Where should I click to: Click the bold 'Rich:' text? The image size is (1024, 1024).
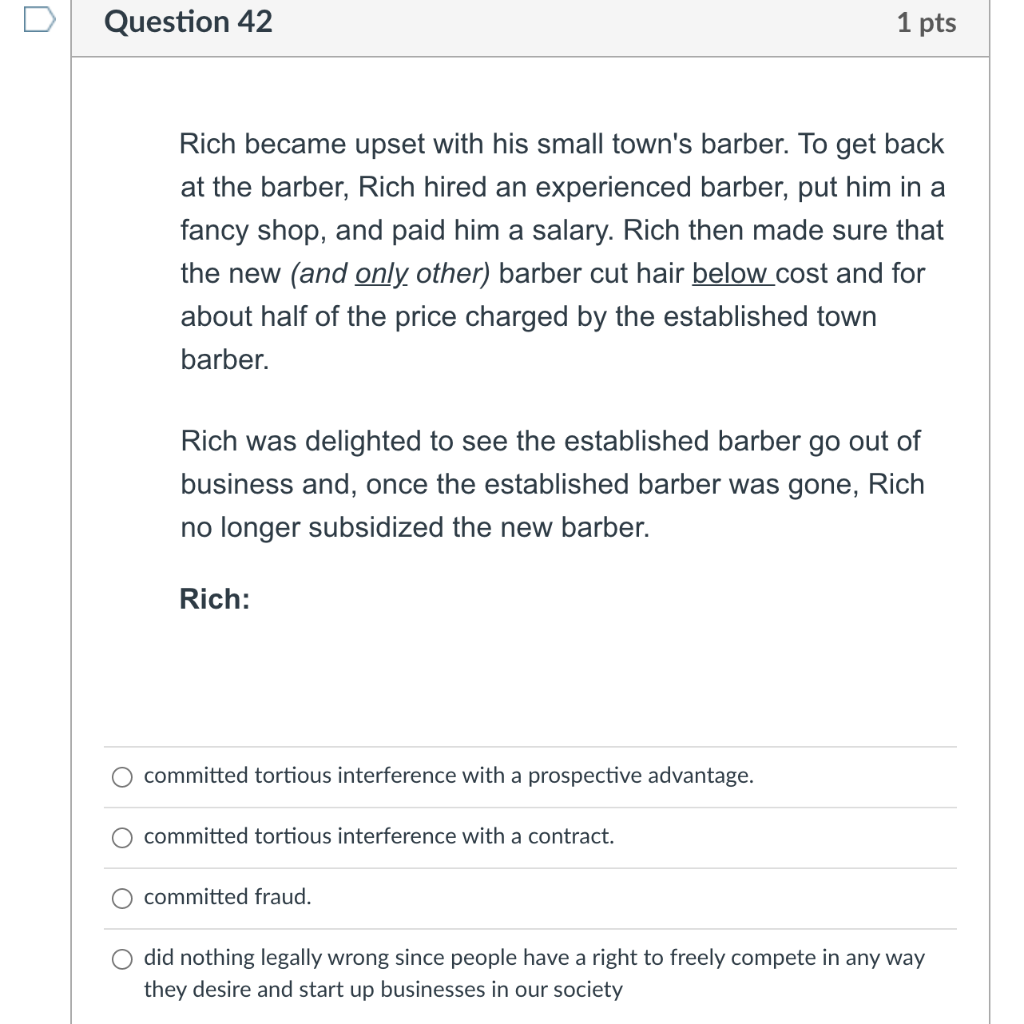click(213, 598)
